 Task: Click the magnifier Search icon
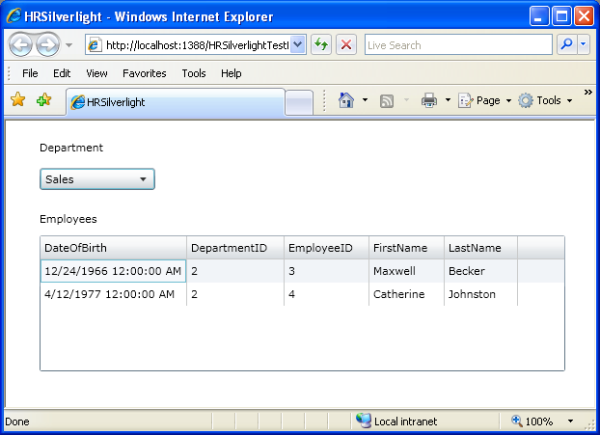pyautogui.click(x=567, y=45)
